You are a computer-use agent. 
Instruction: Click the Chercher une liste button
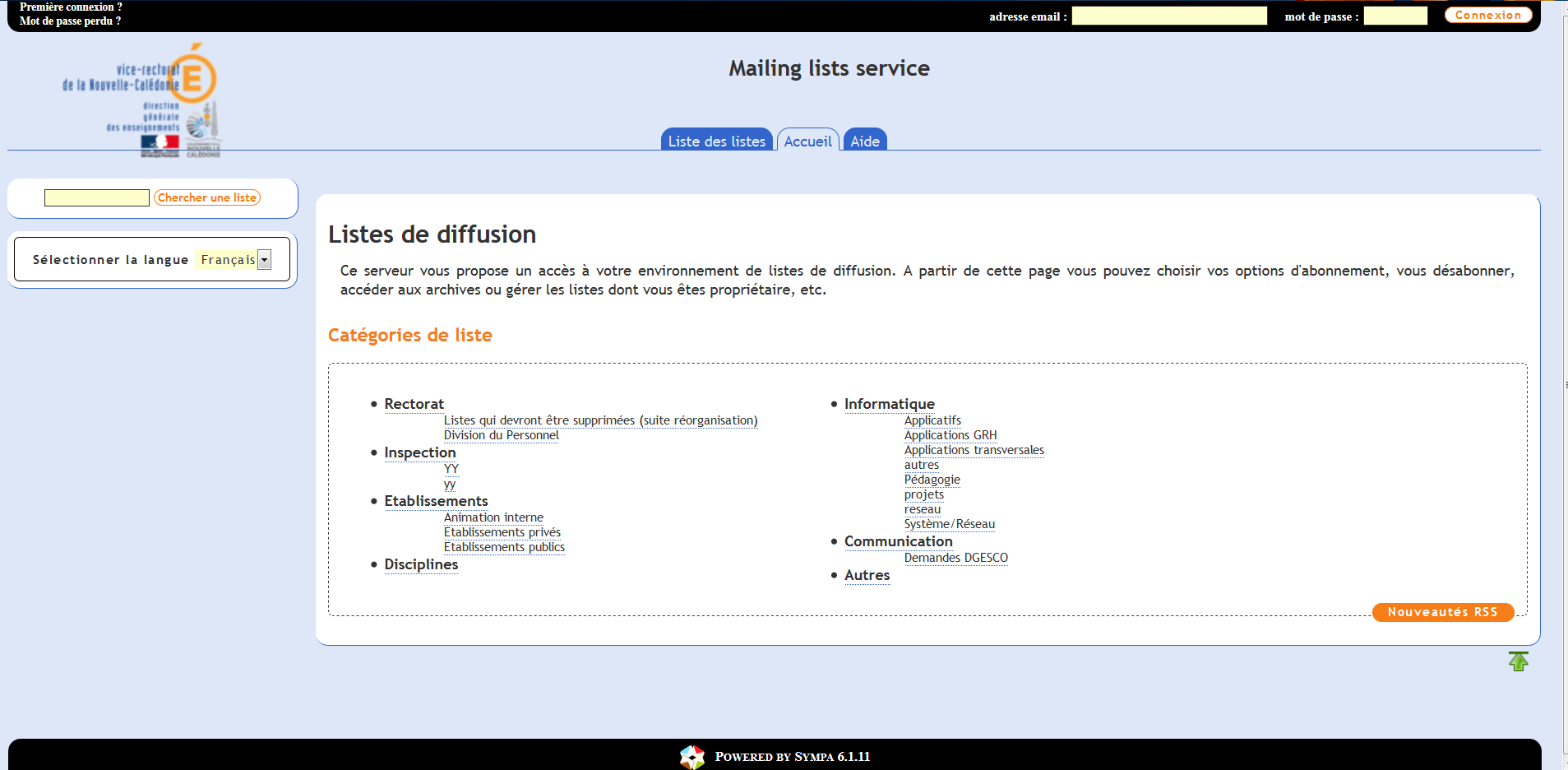[x=207, y=198]
